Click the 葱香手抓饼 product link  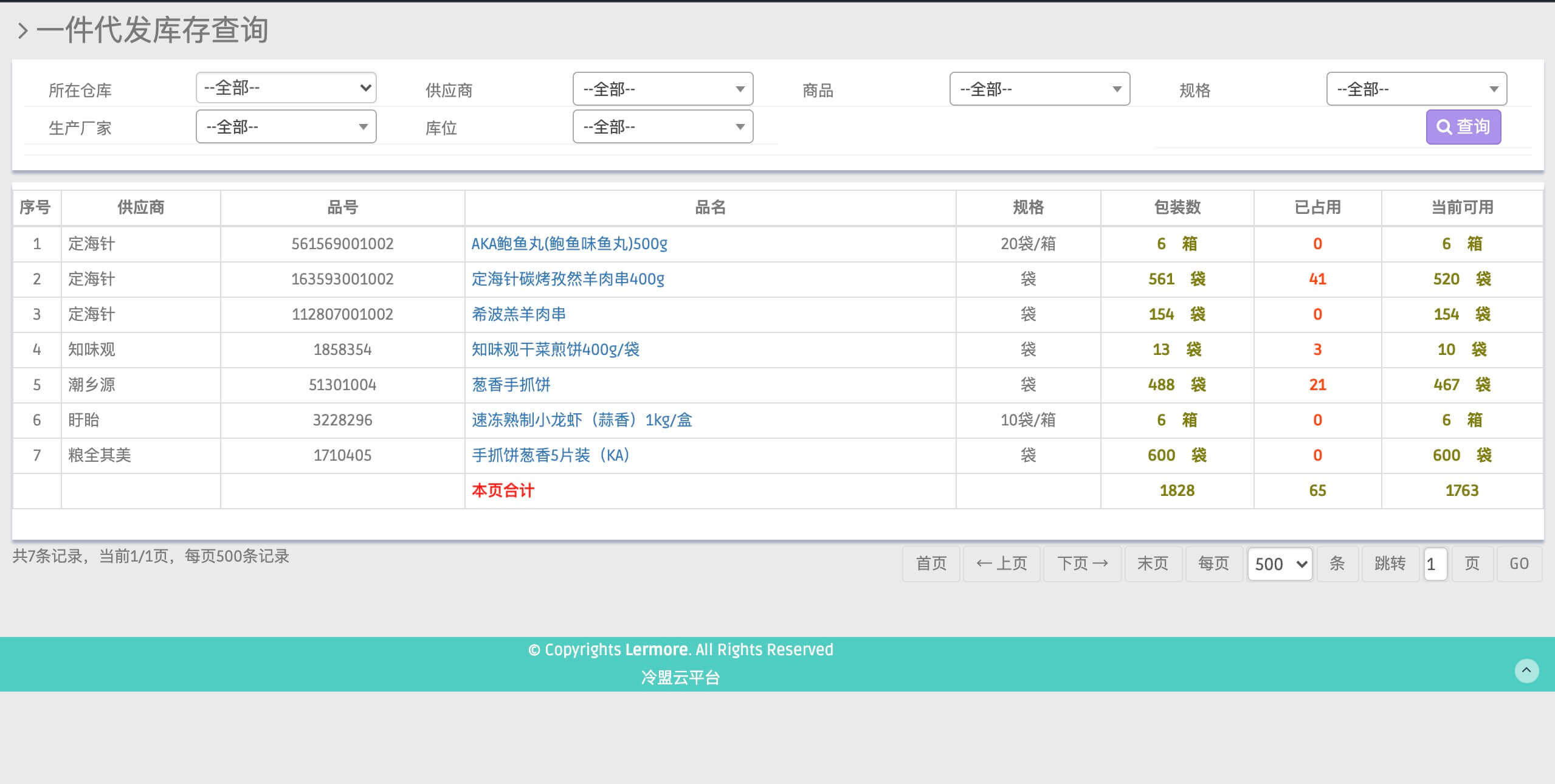[x=511, y=385]
